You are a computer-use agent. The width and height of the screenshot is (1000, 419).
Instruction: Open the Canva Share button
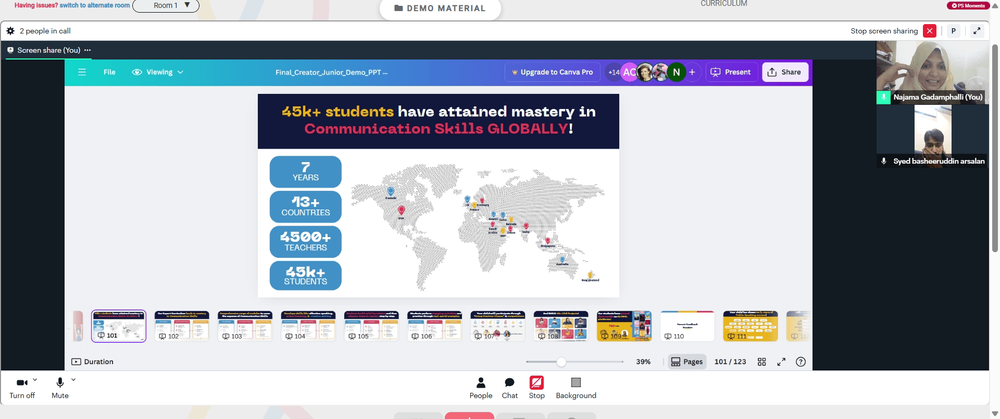pyautogui.click(x=784, y=72)
